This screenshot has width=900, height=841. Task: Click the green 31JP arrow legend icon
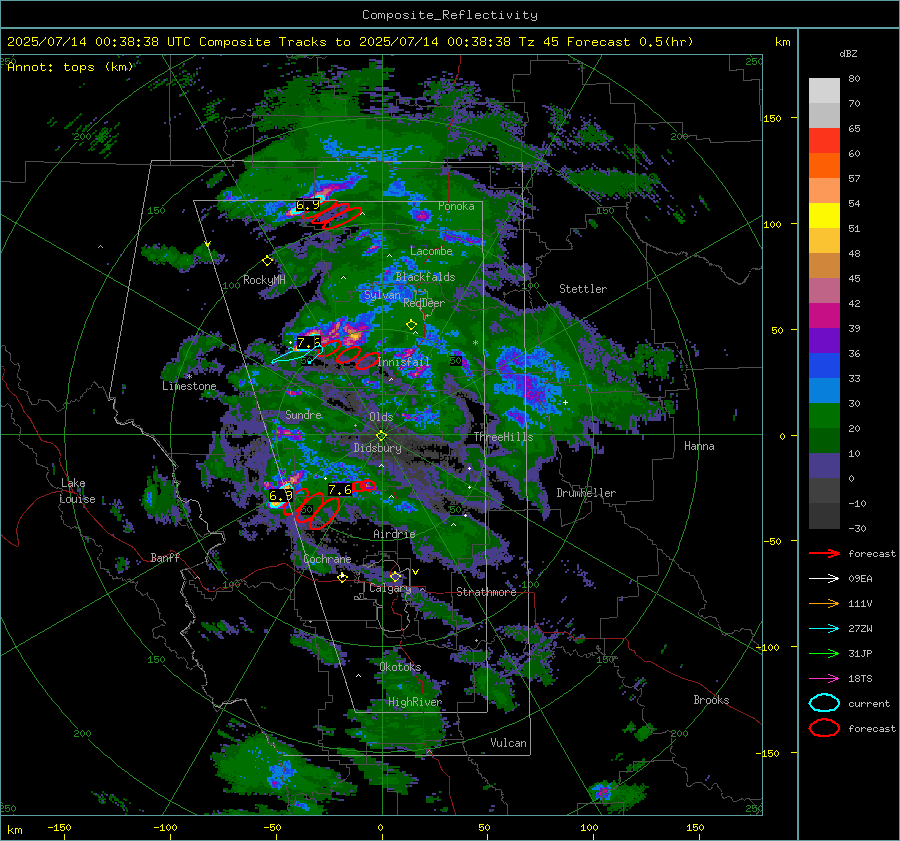pos(824,653)
